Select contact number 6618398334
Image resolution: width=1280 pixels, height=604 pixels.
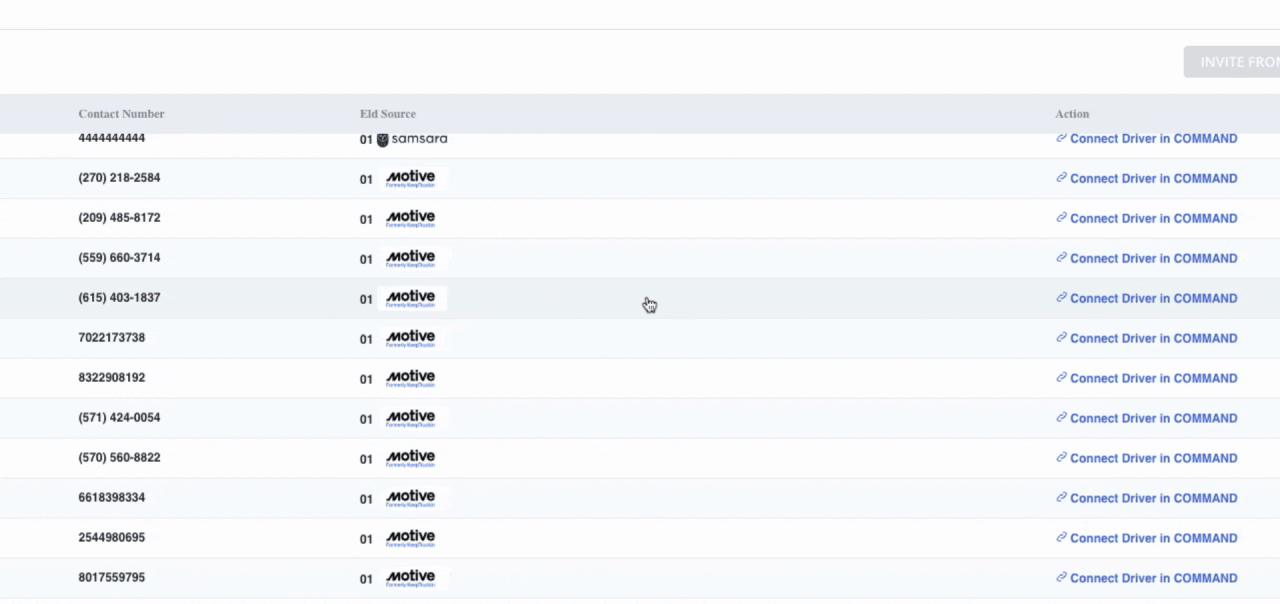[x=111, y=498]
